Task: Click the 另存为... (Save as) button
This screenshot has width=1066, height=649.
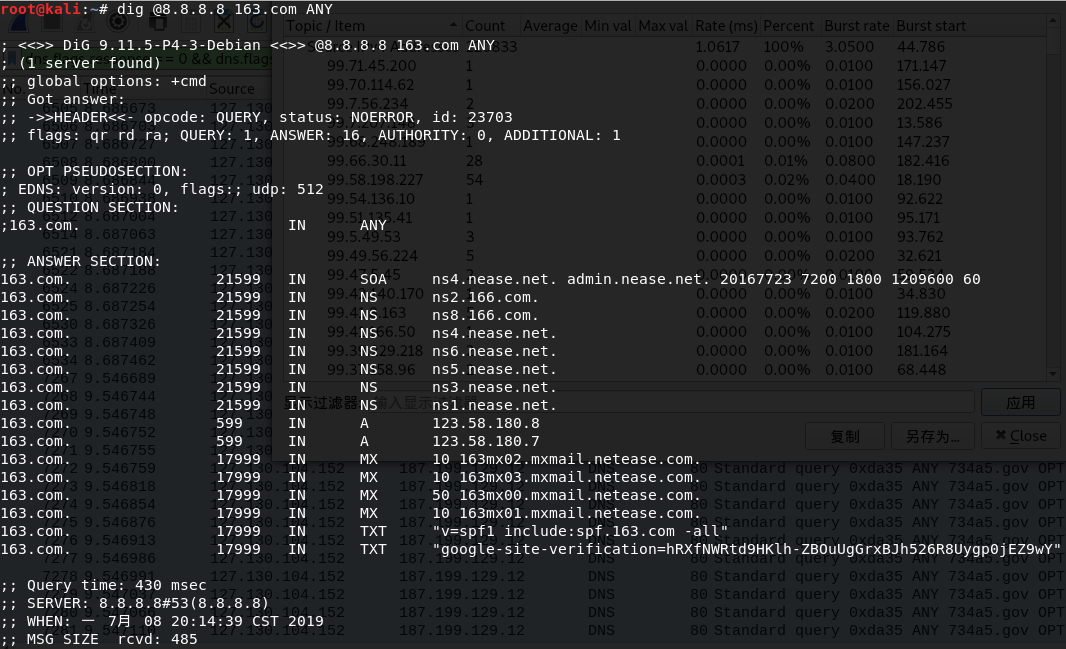Action: pos(933,436)
